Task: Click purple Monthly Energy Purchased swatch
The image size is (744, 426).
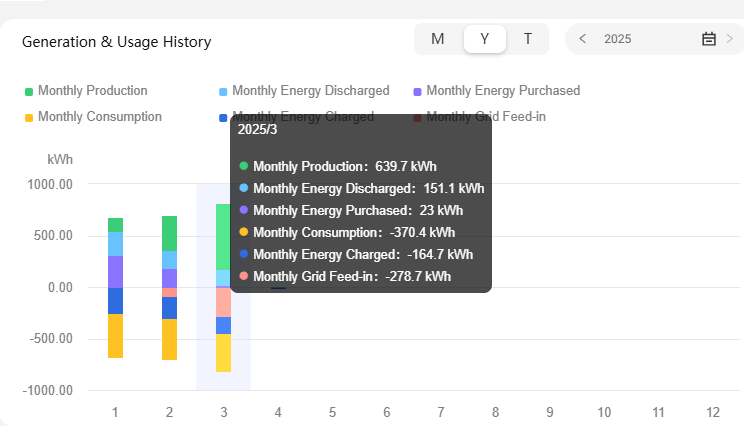Action: pyautogui.click(x=418, y=92)
